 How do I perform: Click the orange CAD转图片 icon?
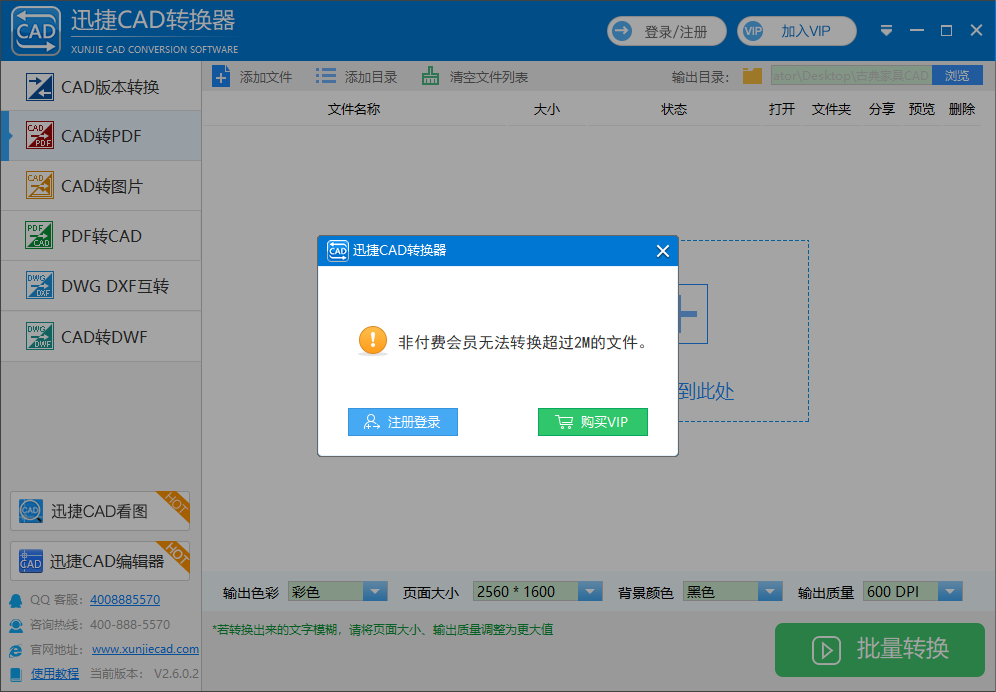click(39, 186)
